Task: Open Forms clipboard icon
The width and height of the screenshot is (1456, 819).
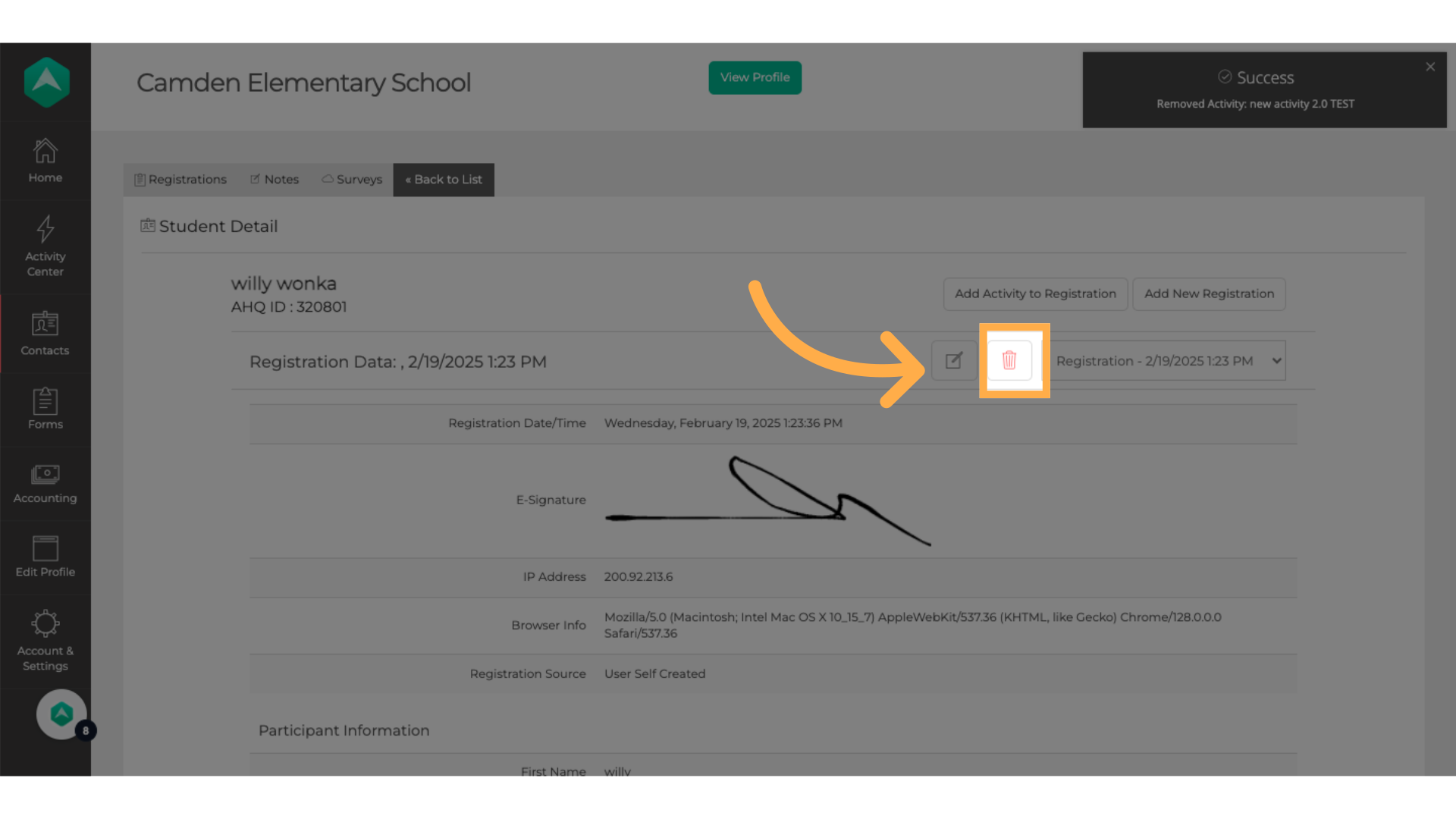Action: [45, 408]
